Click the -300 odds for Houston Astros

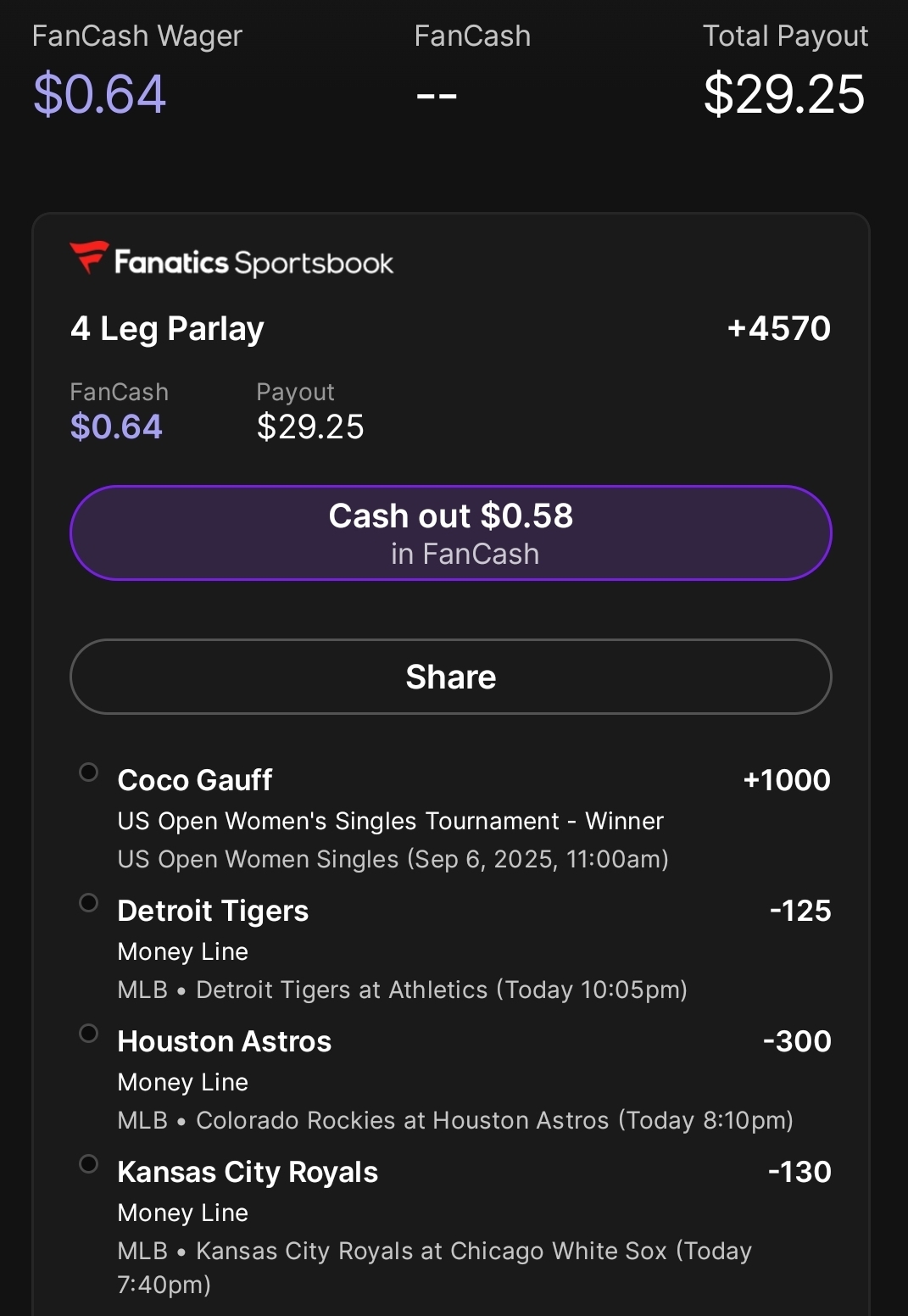pyautogui.click(x=797, y=1041)
